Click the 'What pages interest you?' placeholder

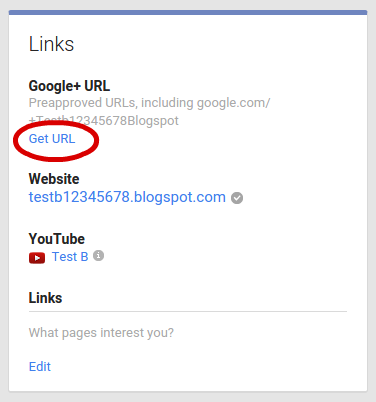click(101, 333)
